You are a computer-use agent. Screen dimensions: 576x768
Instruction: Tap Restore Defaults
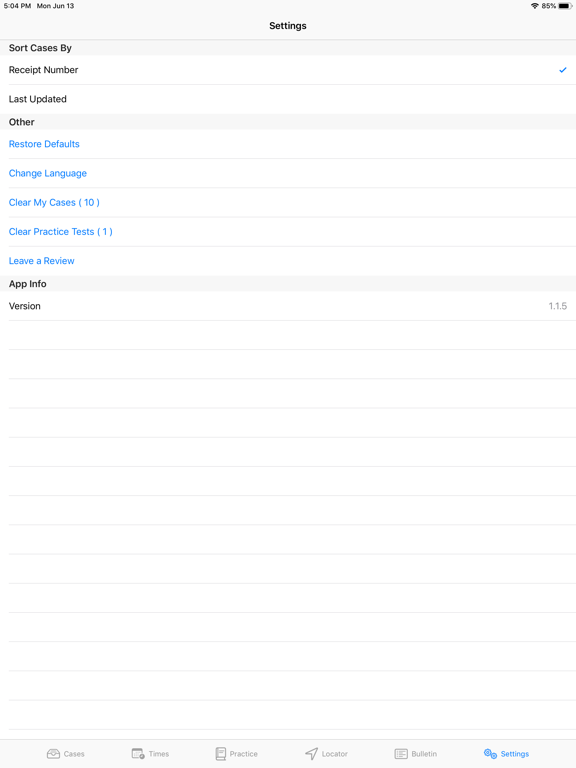pos(44,144)
